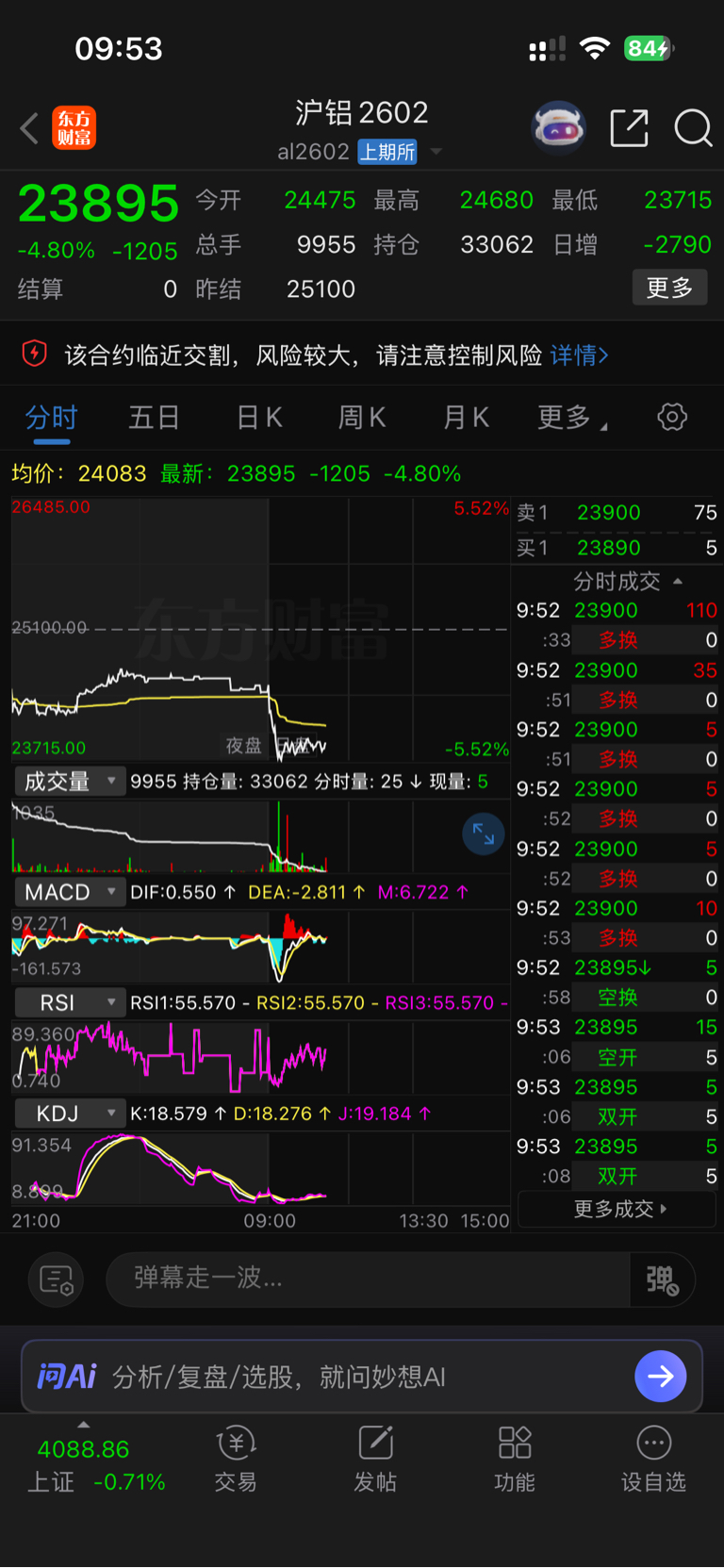This screenshot has width=724, height=1568.
Task: Open the 东方财富 app logo
Action: click(x=74, y=128)
